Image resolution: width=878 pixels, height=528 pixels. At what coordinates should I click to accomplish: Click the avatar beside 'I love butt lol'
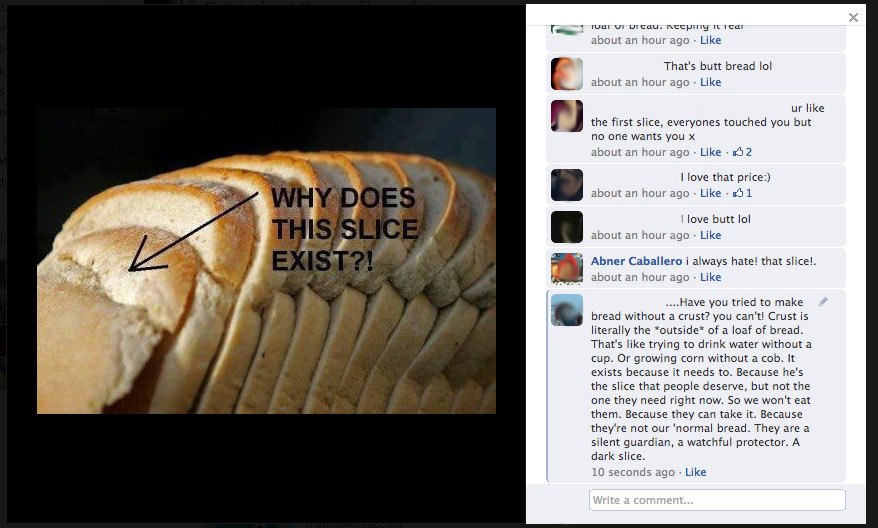tap(567, 227)
